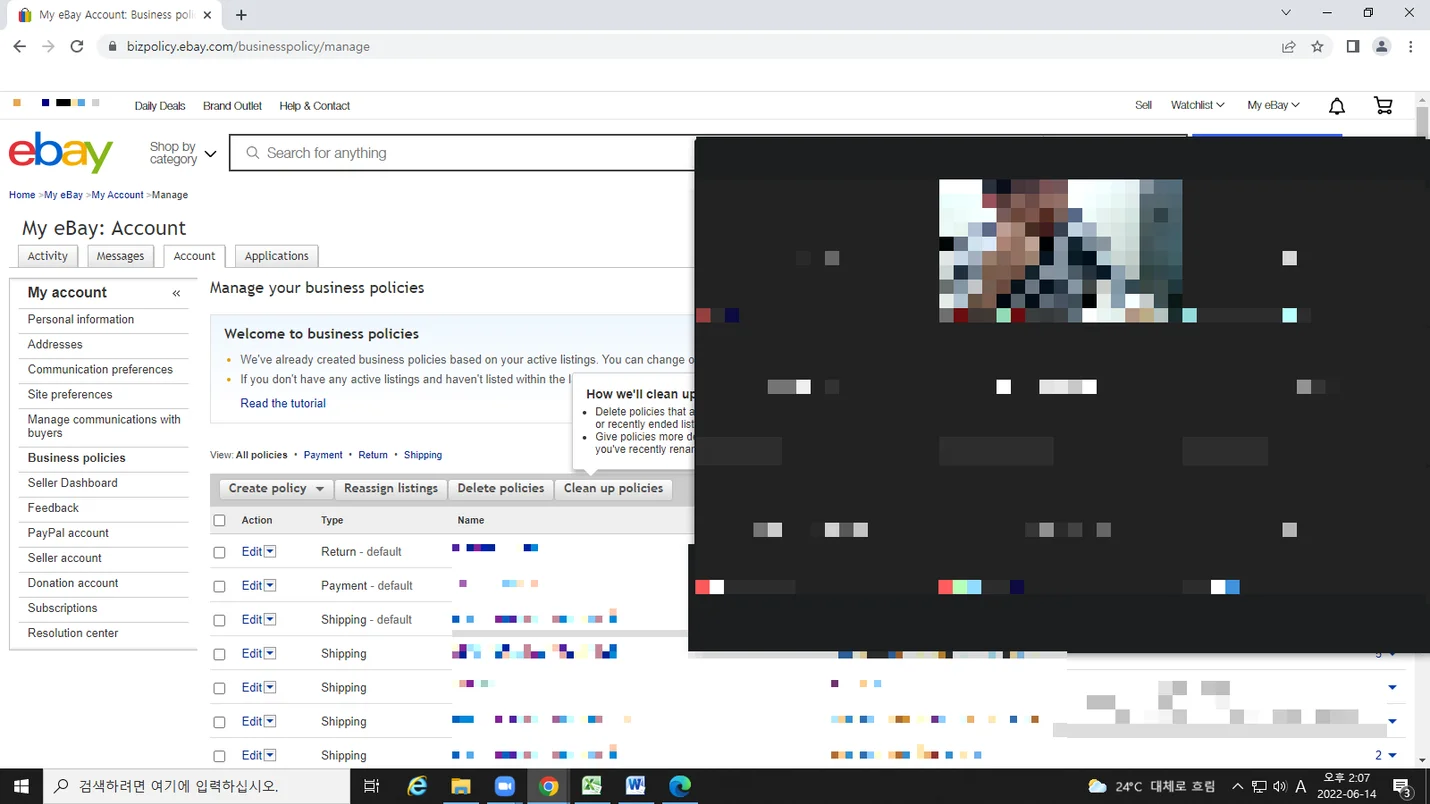The image size is (1430, 804).
Task: Open File Explorer from the taskbar
Action: click(x=461, y=786)
